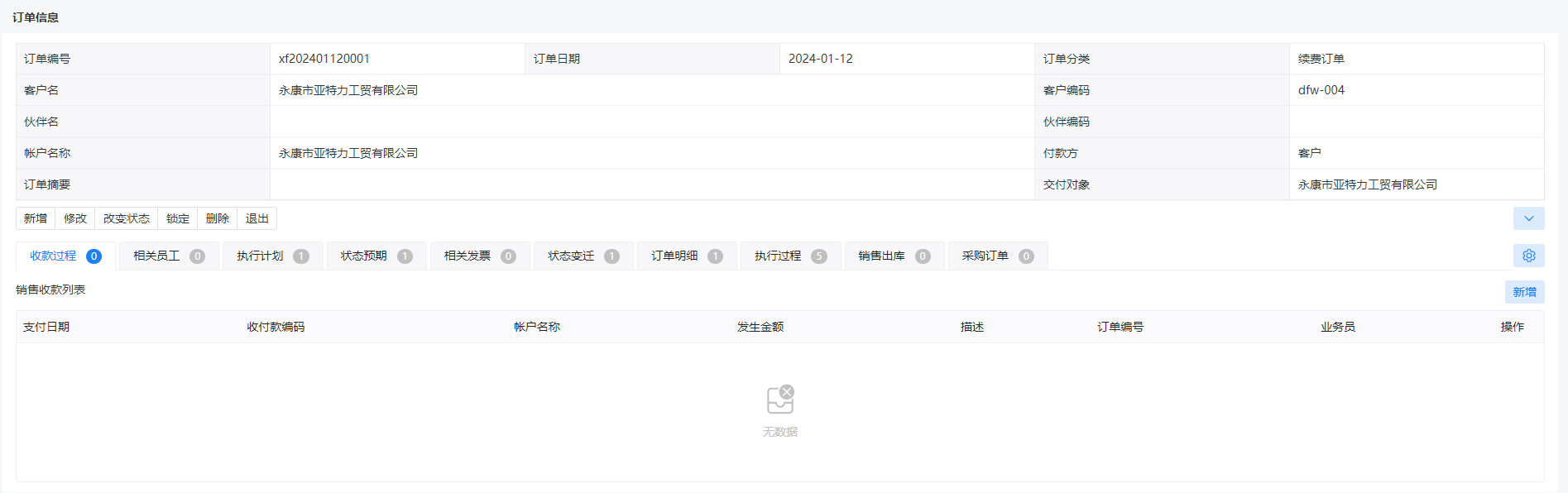This screenshot has height=493, width=1568.
Task: Switch to the 相关发票 tab
Action: pos(480,256)
